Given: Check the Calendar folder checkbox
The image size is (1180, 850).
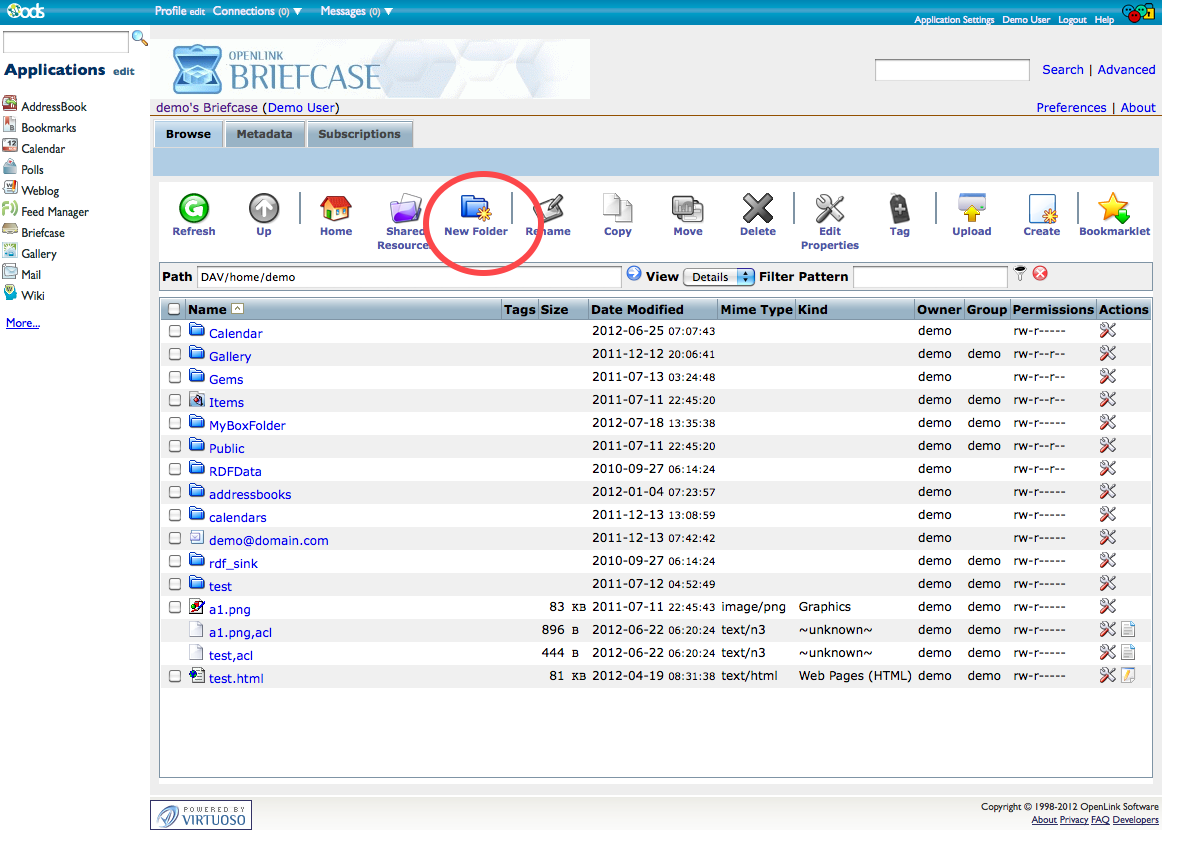Looking at the screenshot, I should coord(175,331).
